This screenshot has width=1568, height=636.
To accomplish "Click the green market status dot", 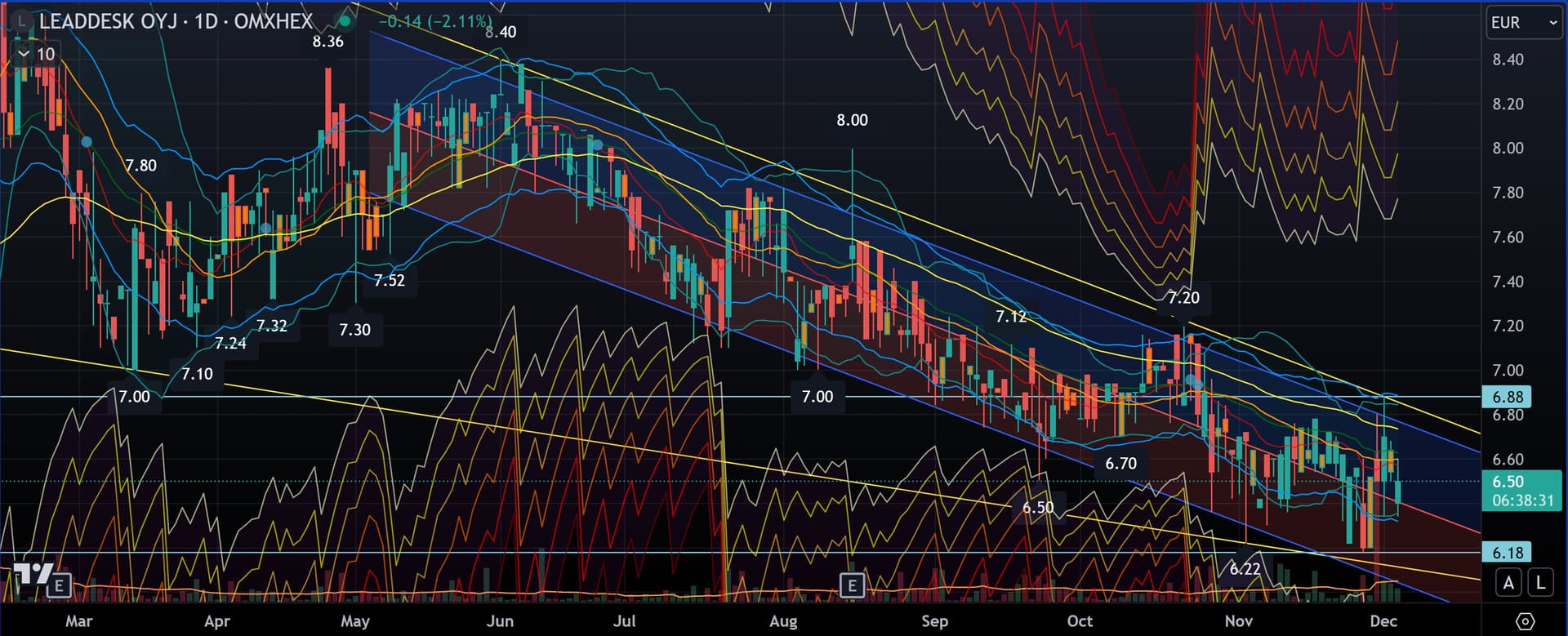I will click(346, 21).
